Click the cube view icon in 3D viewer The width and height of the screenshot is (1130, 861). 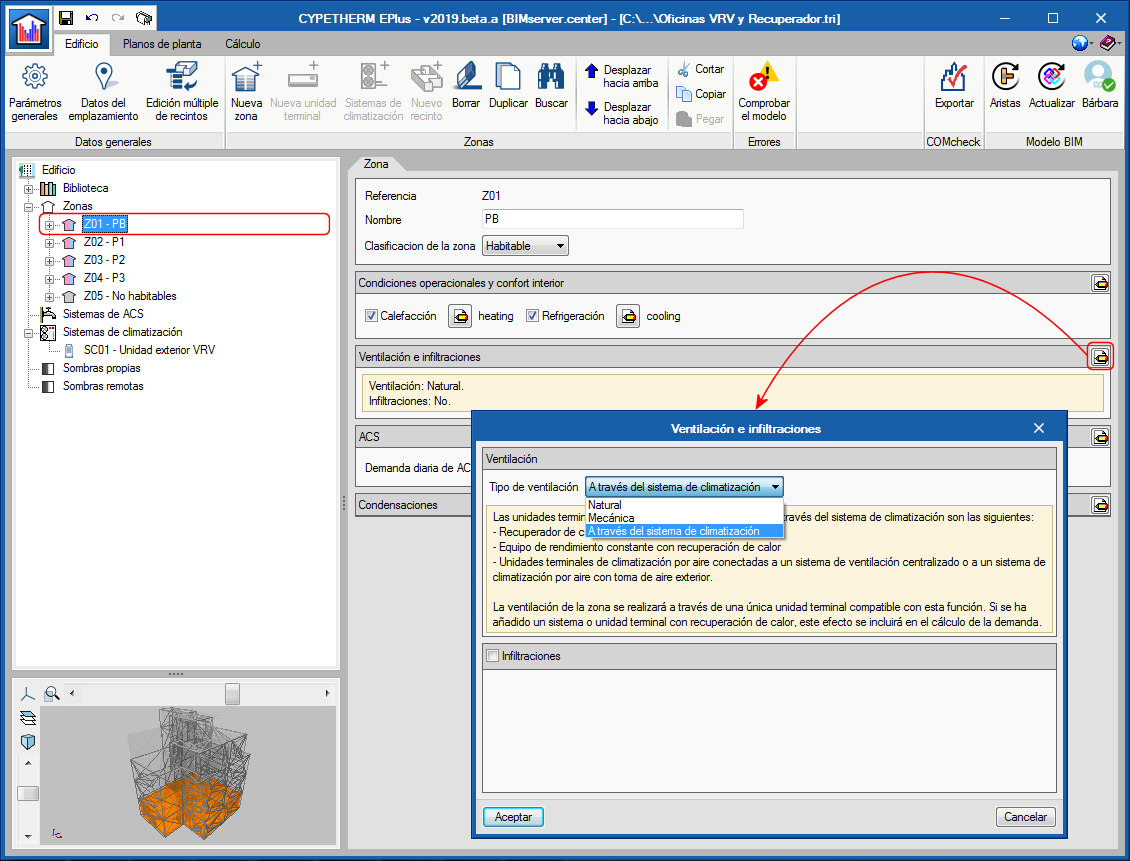click(x=27, y=741)
